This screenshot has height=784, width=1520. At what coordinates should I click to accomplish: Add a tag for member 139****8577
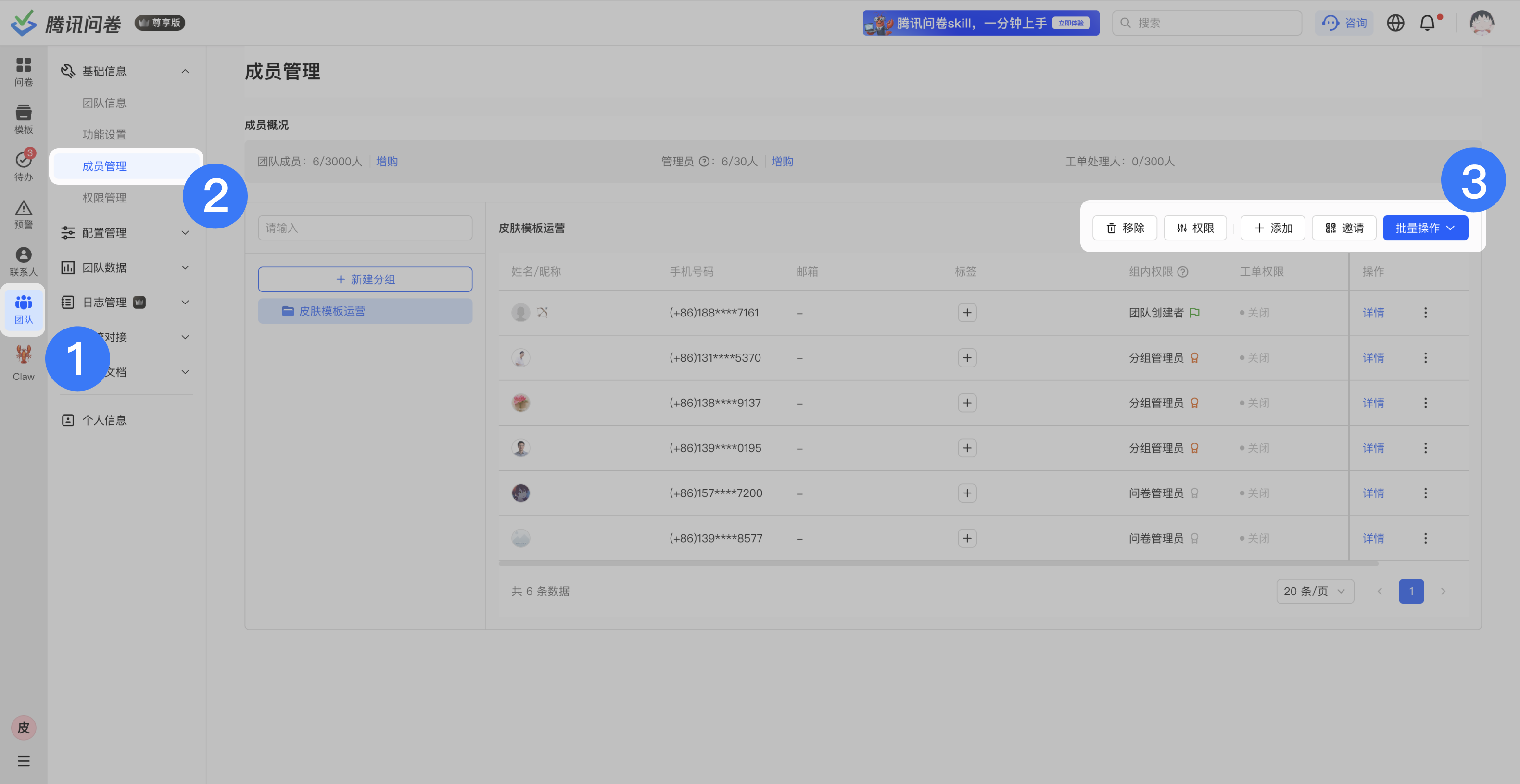pos(967,539)
